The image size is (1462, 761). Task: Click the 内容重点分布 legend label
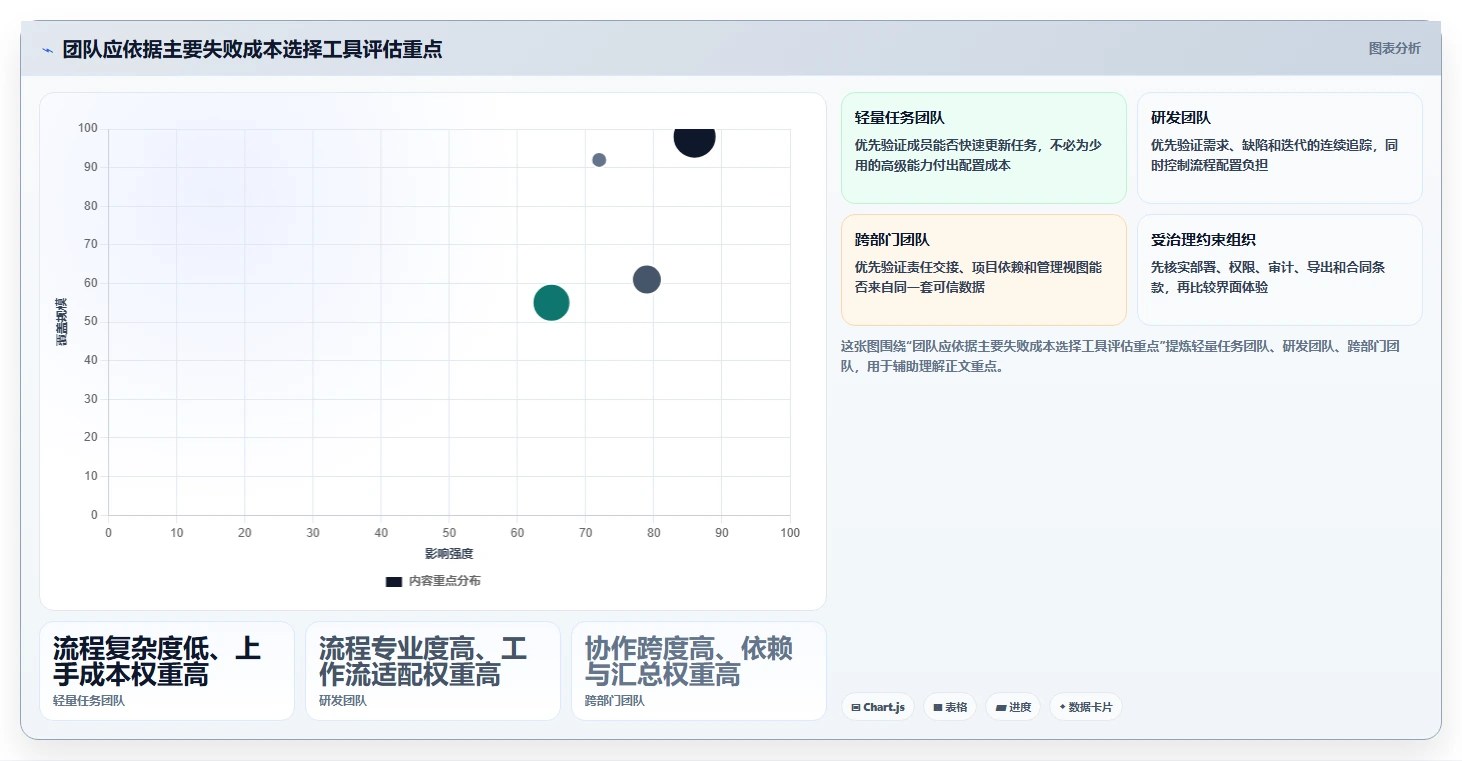[x=444, y=581]
